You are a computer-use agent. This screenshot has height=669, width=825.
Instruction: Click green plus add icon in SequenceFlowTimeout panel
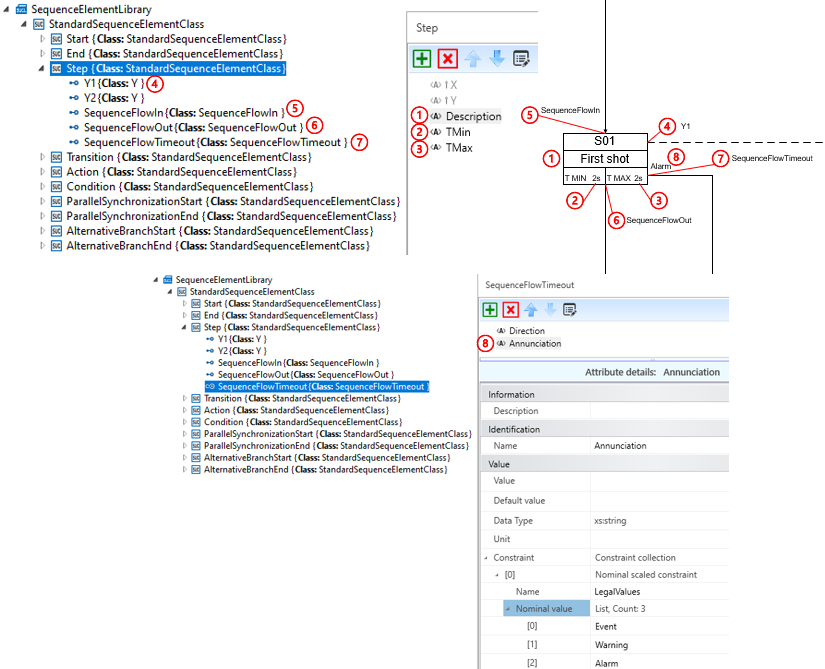pos(490,310)
